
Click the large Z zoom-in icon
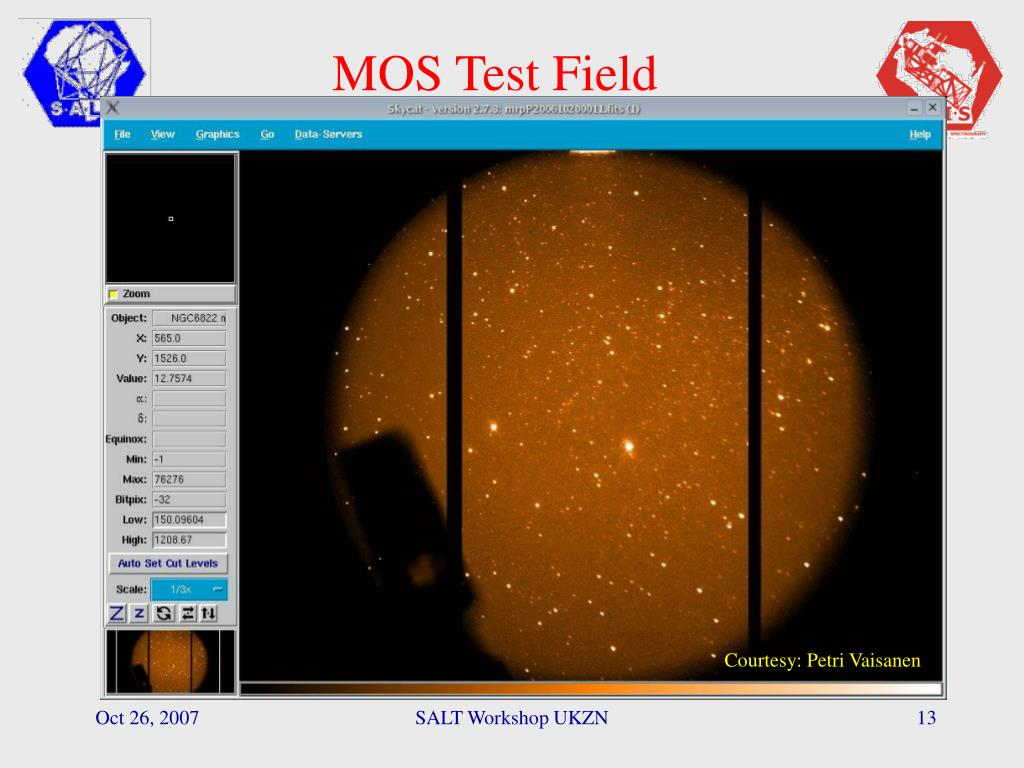(116, 613)
